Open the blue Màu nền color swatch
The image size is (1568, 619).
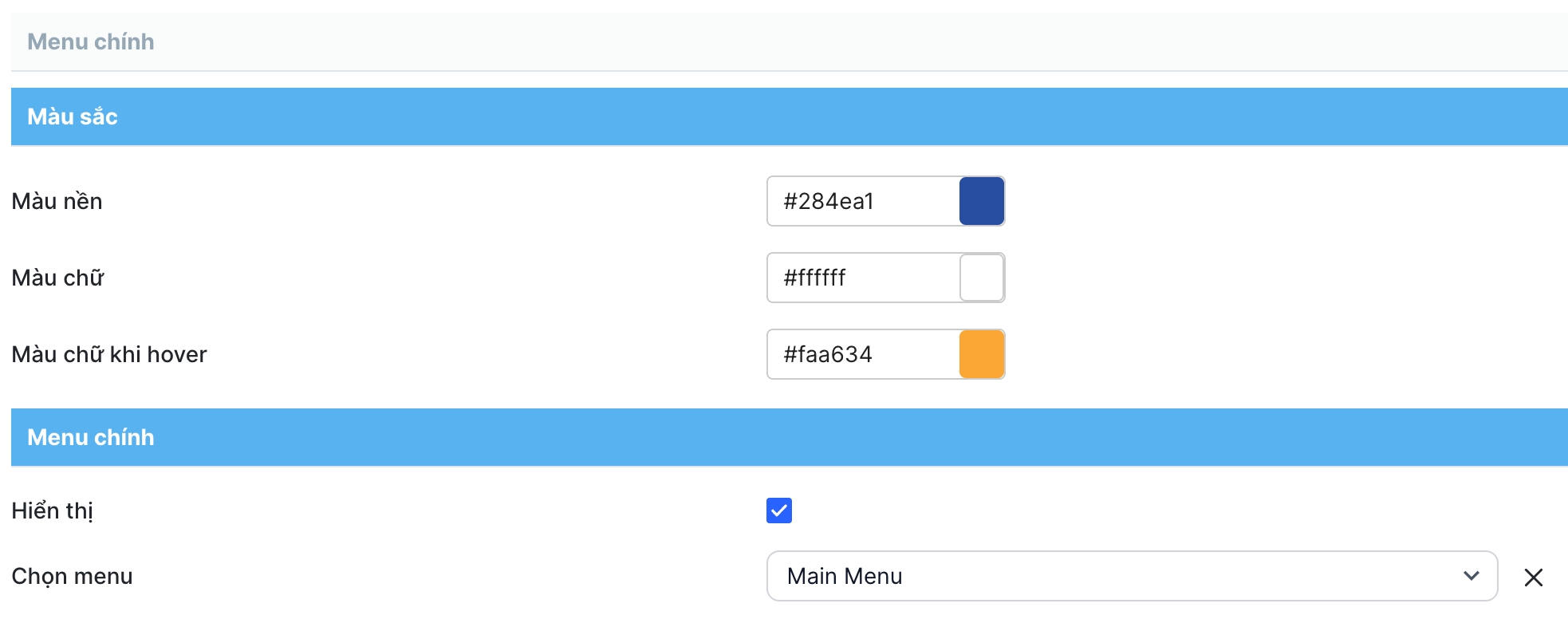(982, 201)
